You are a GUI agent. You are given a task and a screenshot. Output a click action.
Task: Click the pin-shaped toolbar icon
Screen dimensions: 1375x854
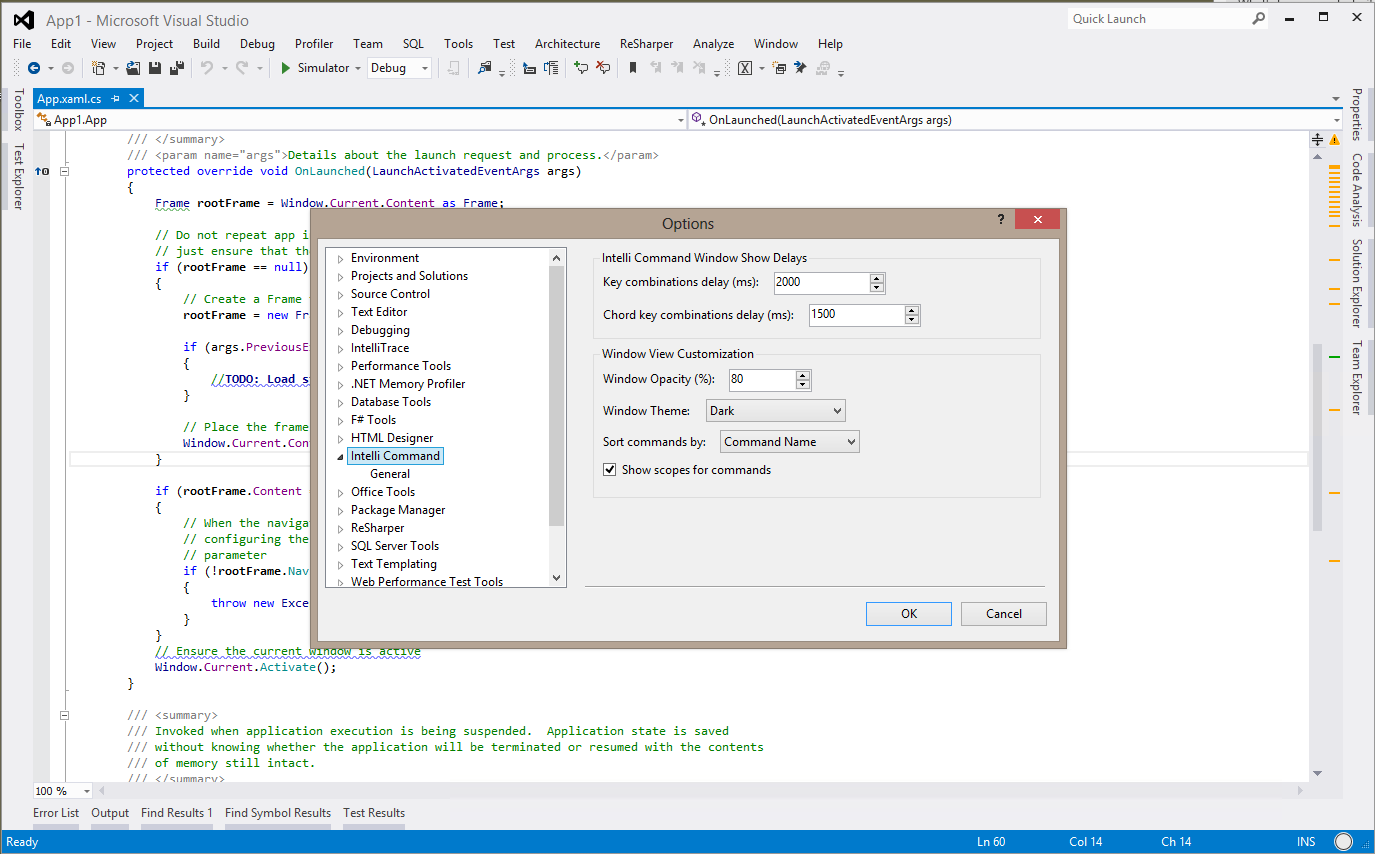point(800,68)
